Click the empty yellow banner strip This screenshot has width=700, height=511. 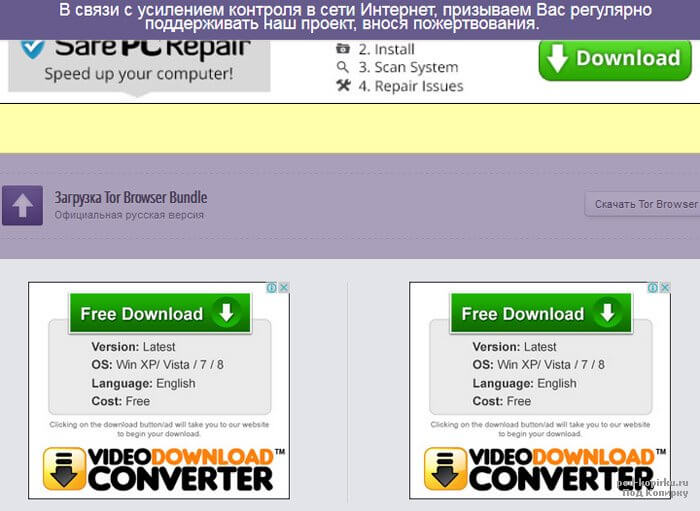pyautogui.click(x=350, y=129)
